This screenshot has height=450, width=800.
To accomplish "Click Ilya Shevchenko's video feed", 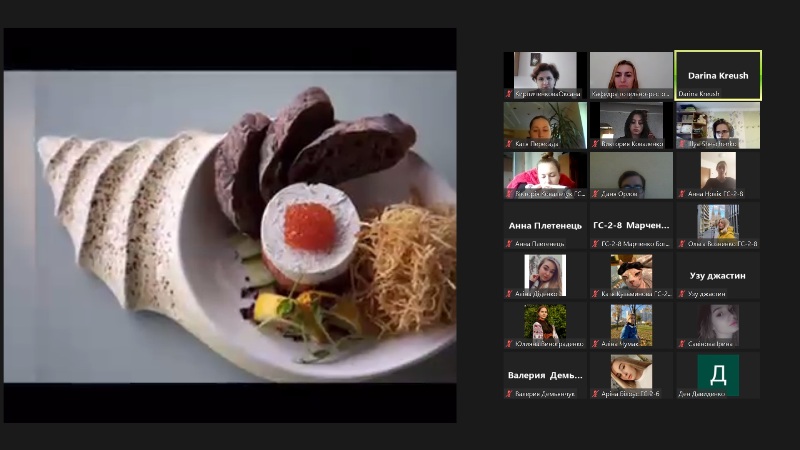I will coord(718,126).
